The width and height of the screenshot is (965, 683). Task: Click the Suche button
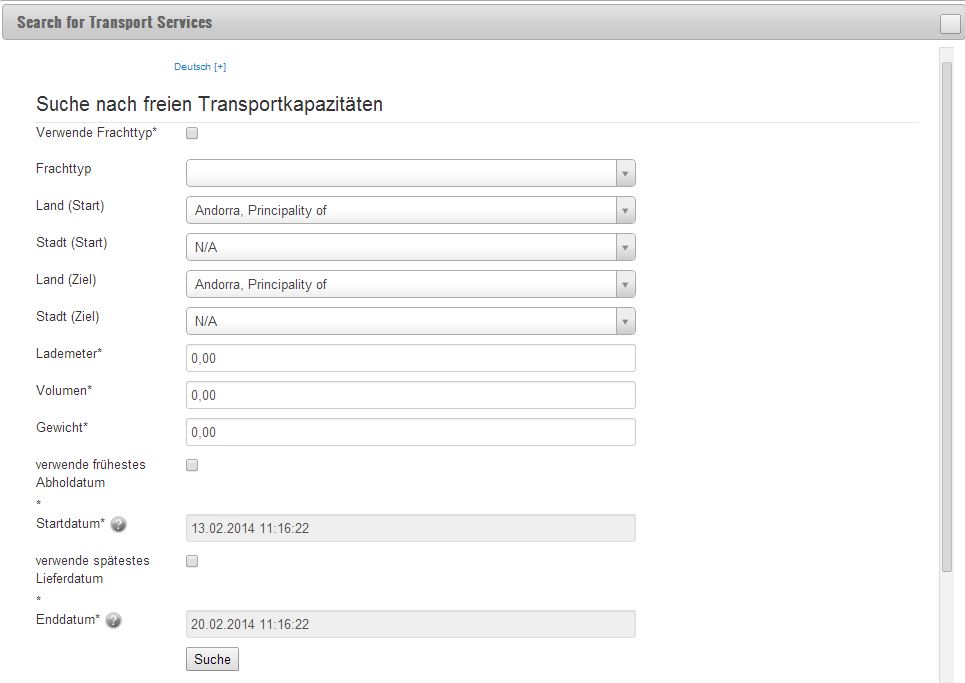pyautogui.click(x=212, y=659)
